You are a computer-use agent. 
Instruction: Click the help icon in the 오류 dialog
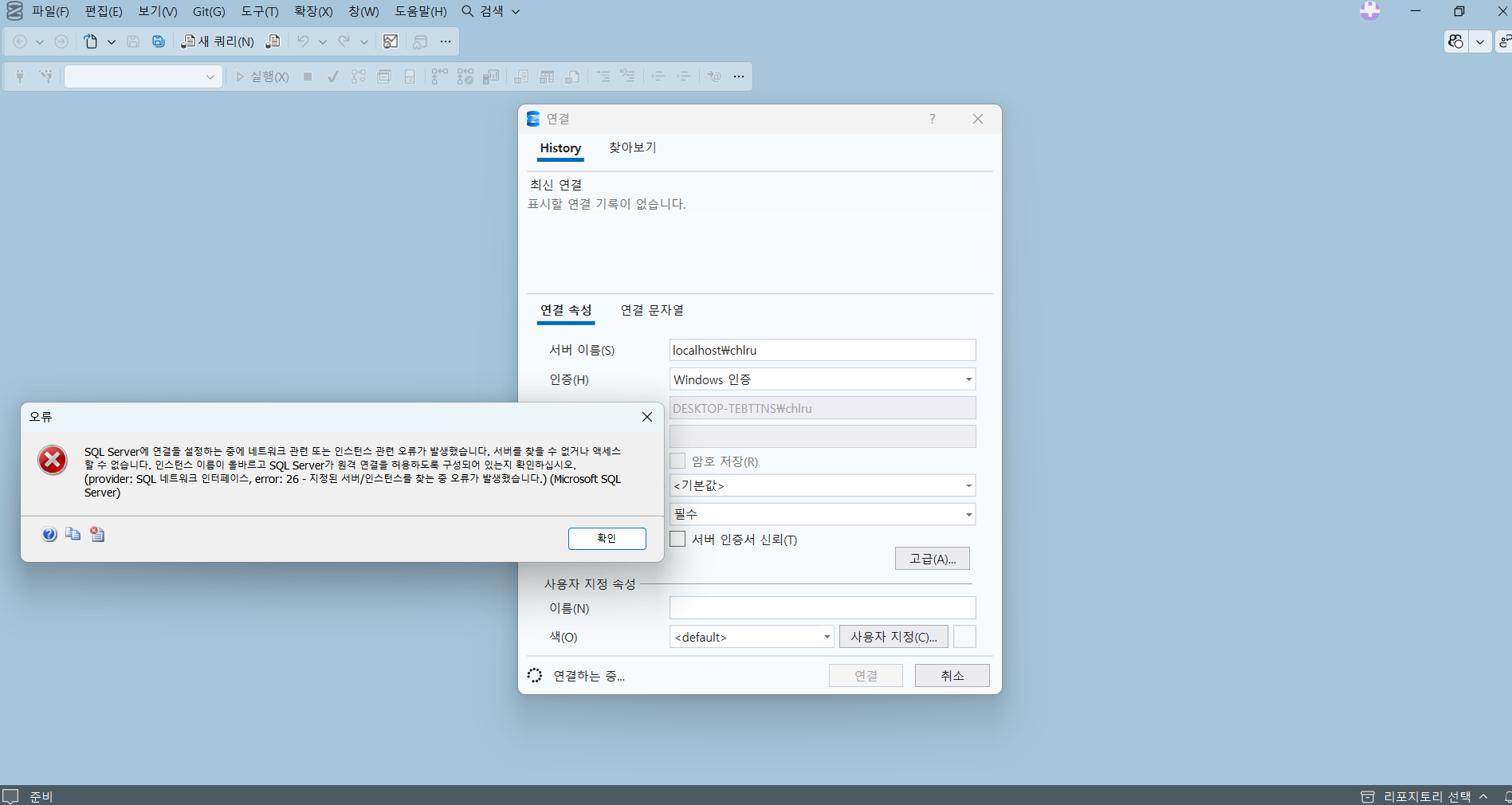tap(49, 534)
